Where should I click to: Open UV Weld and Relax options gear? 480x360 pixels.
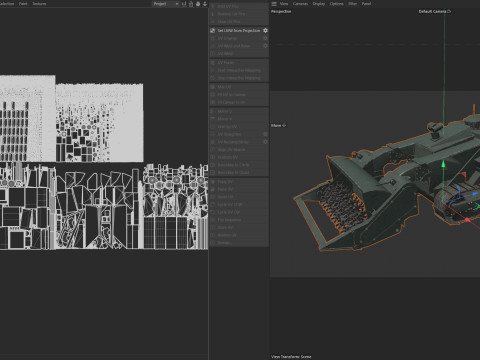[265, 46]
